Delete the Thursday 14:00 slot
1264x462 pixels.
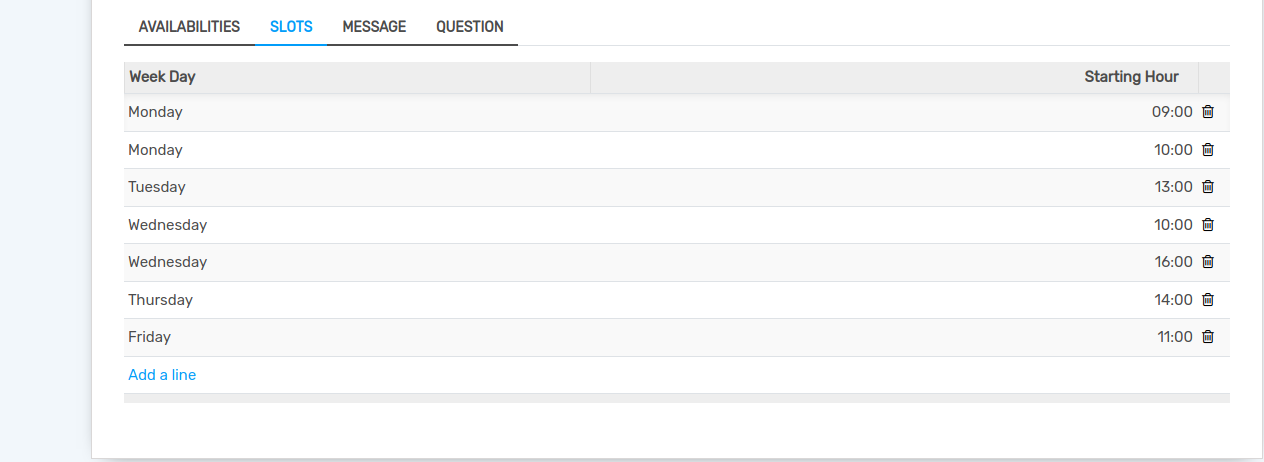[x=1207, y=300]
